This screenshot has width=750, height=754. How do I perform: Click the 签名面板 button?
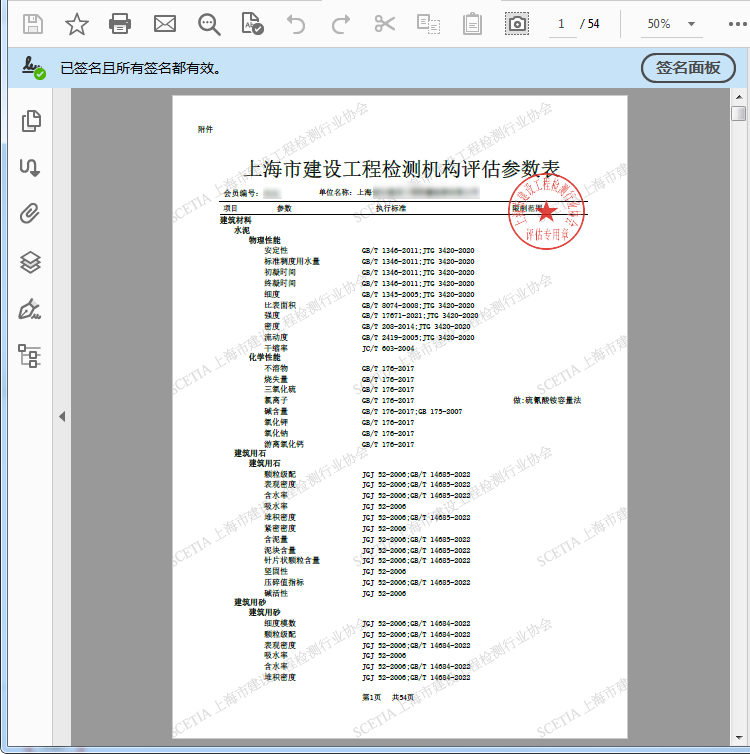[x=688, y=68]
